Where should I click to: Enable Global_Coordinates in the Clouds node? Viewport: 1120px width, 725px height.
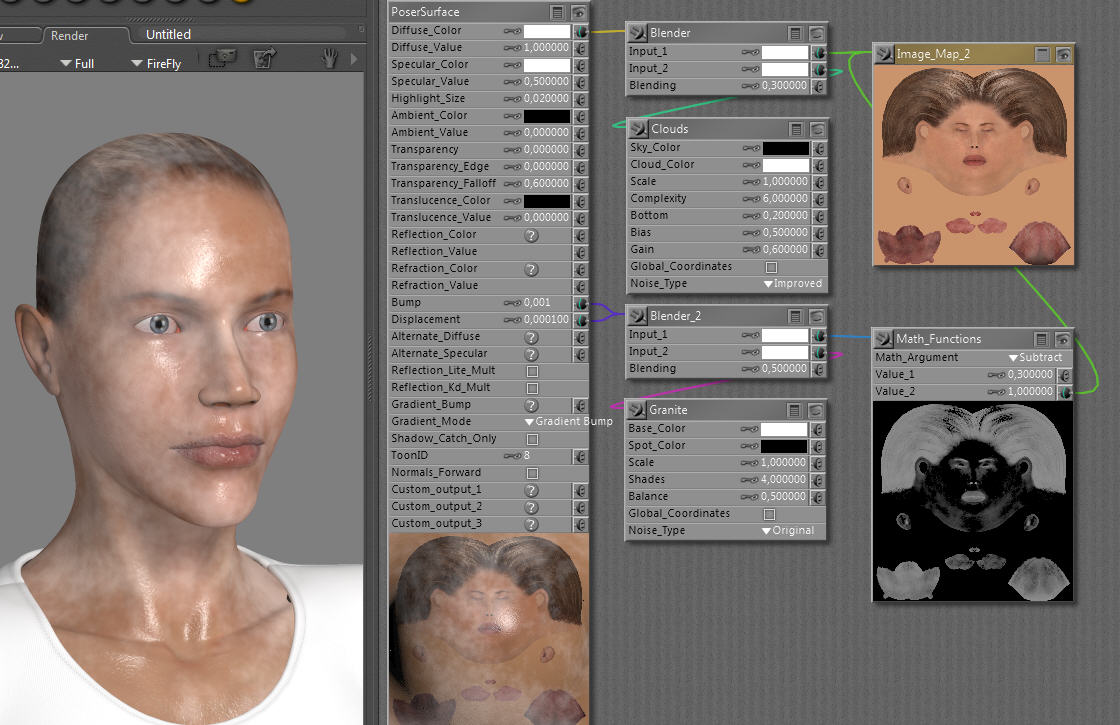click(x=771, y=267)
